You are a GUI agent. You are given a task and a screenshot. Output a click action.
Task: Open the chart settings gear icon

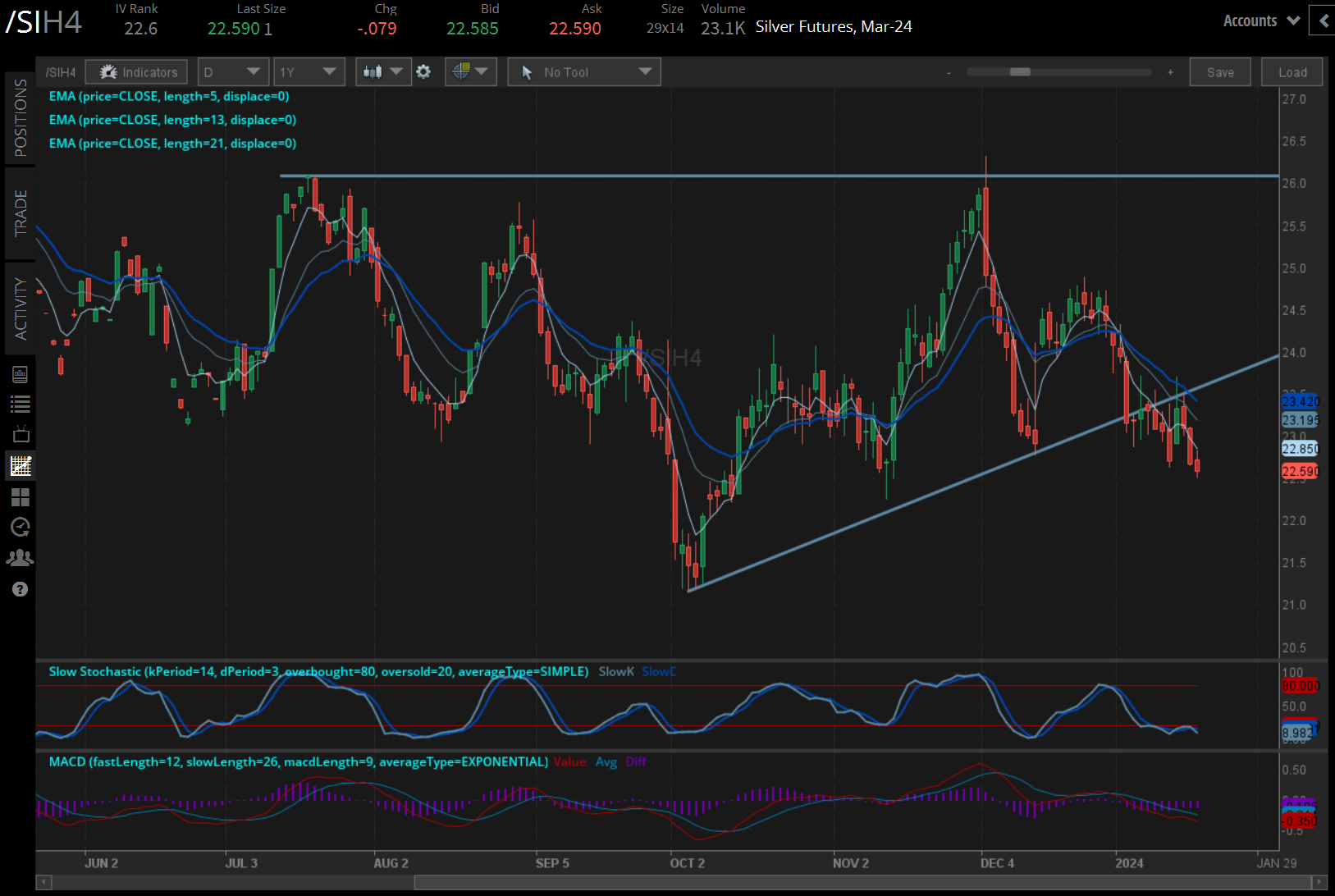[x=423, y=72]
